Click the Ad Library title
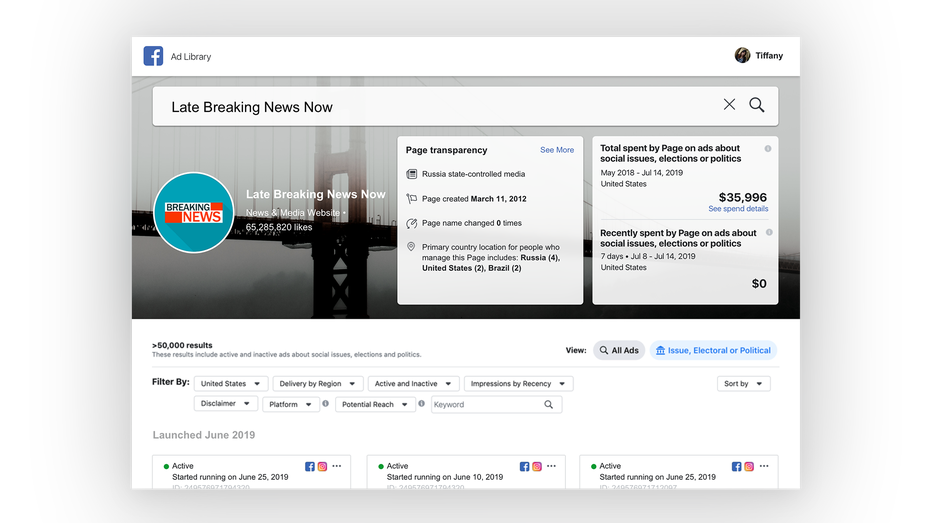931x523 pixels. 191,56
